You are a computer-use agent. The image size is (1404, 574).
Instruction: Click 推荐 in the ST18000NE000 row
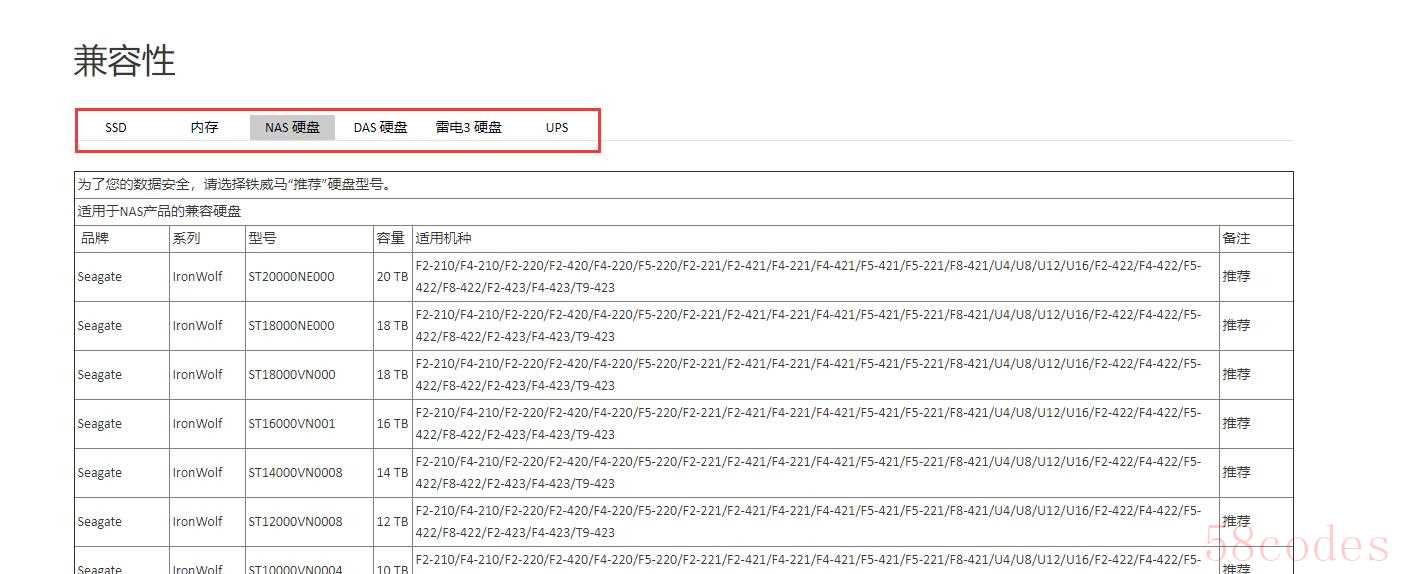[1236, 325]
